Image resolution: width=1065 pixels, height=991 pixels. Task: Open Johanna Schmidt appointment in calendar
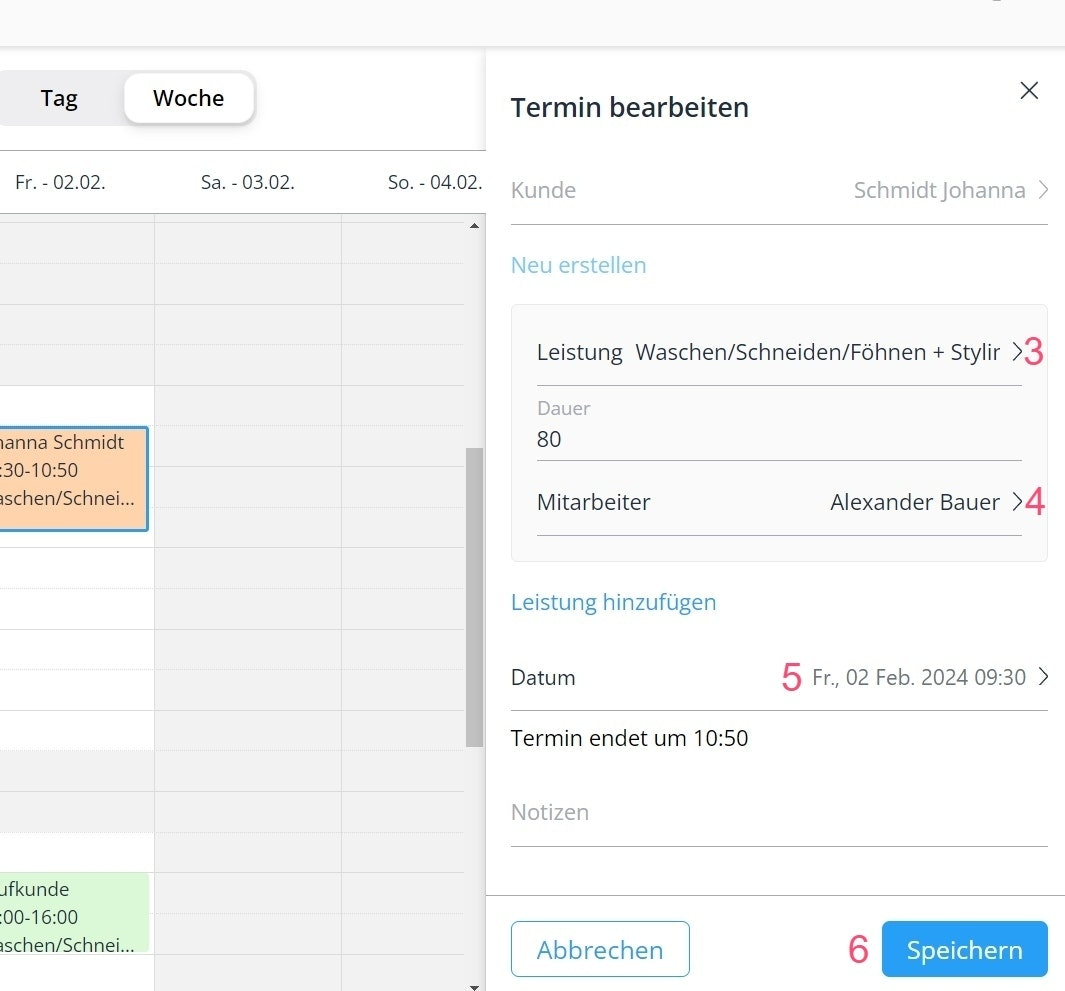point(72,479)
